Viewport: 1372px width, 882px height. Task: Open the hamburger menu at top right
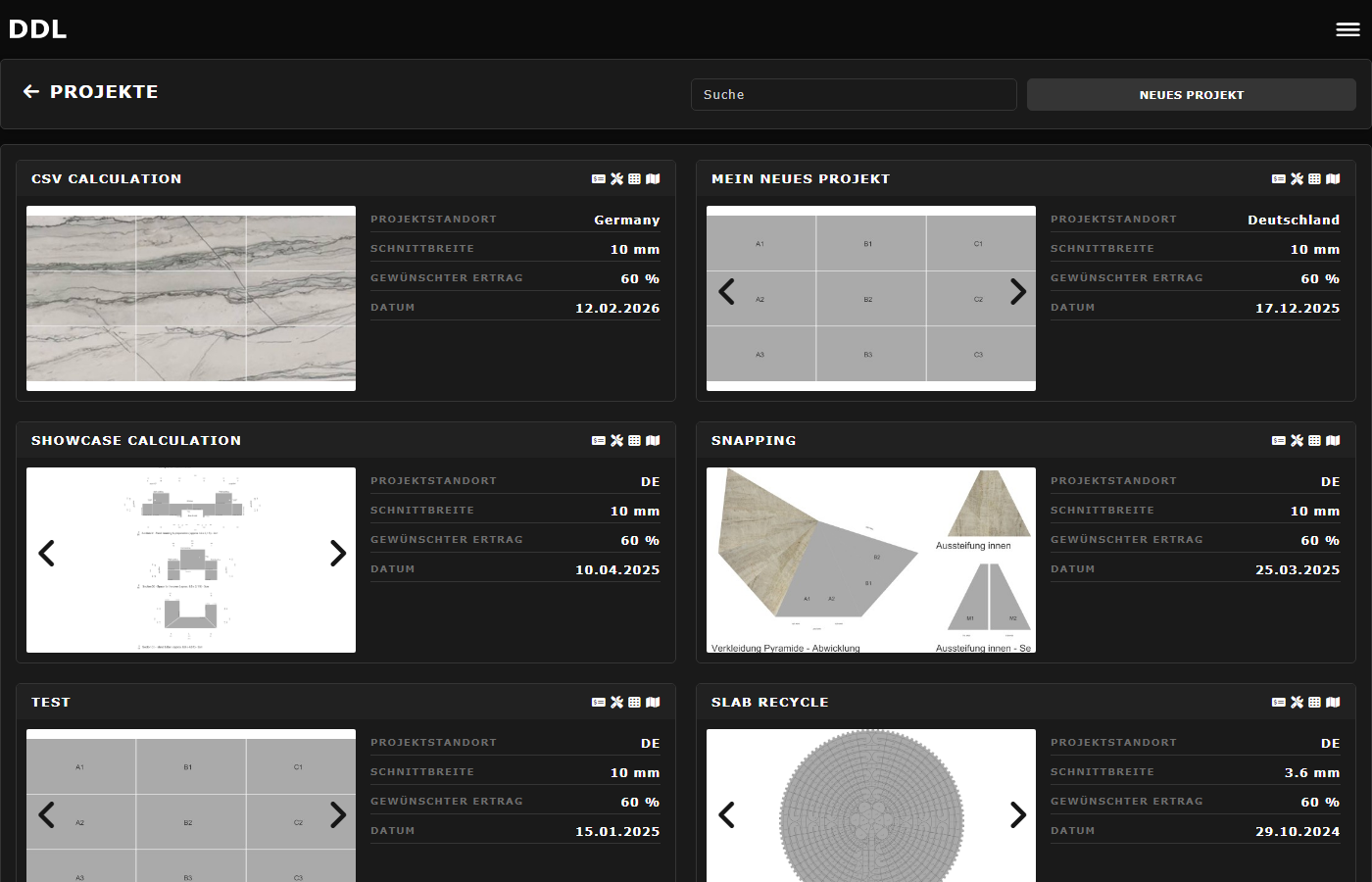pyautogui.click(x=1347, y=28)
